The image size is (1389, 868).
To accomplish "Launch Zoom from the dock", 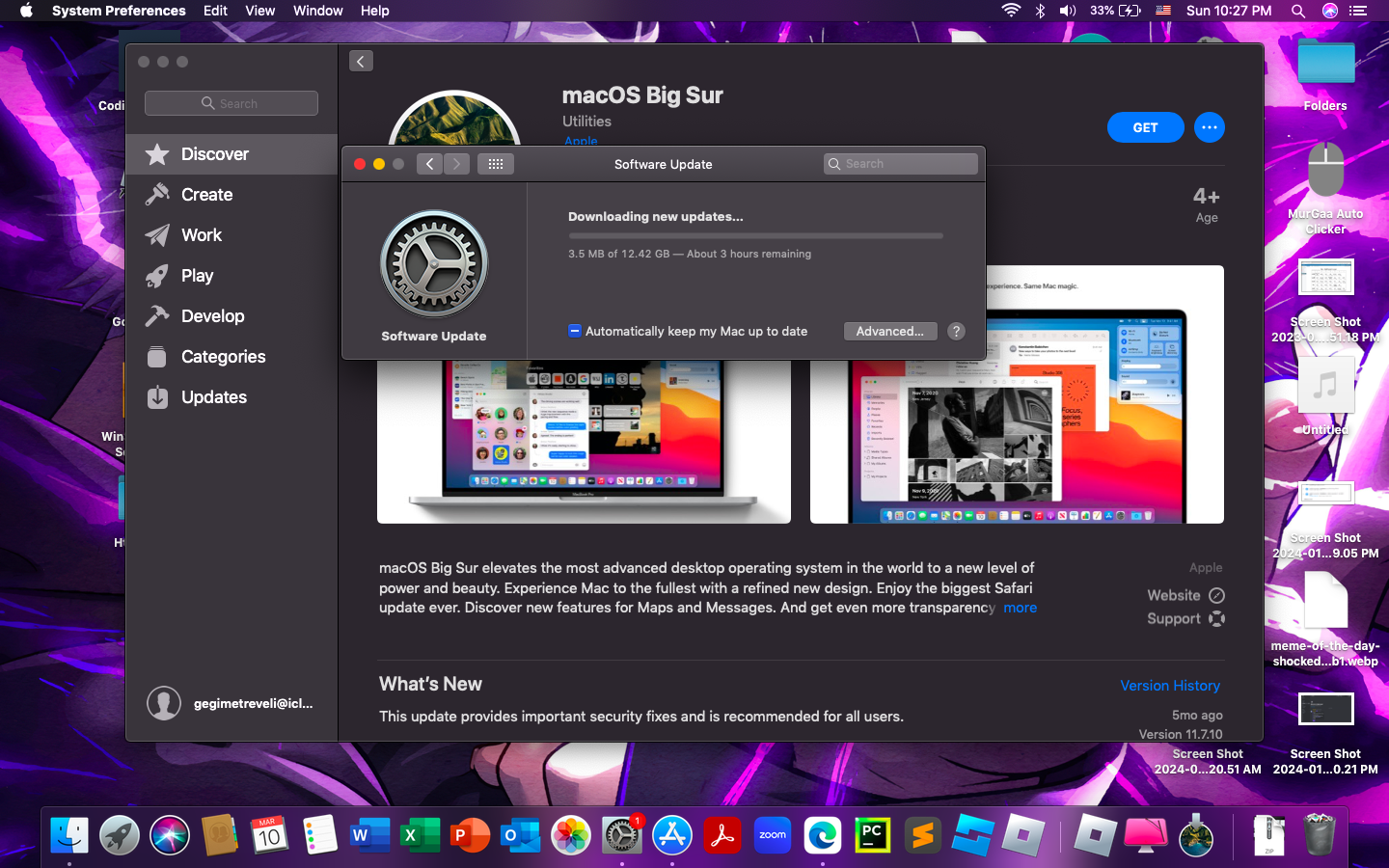I will [x=773, y=835].
